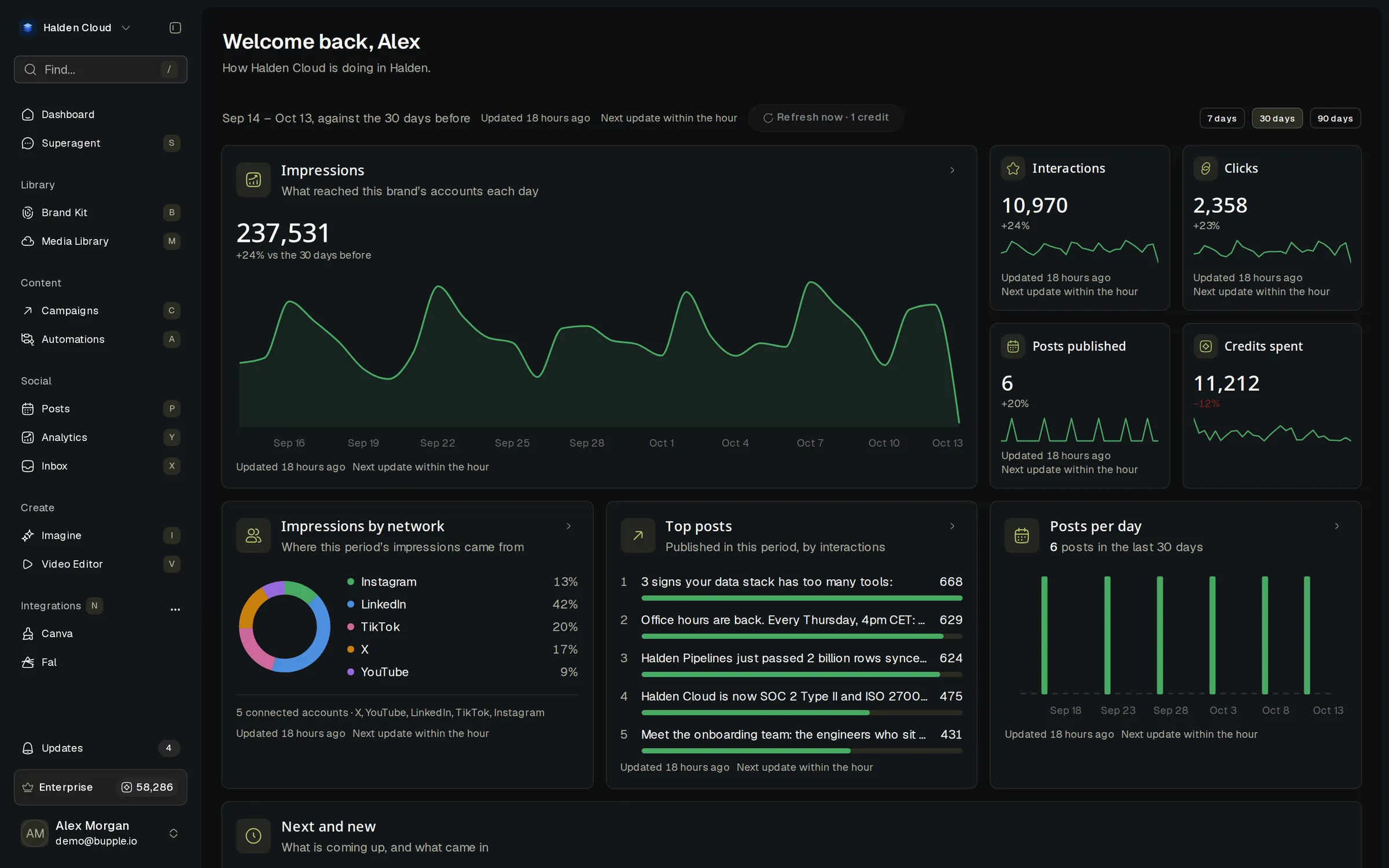The height and width of the screenshot is (868, 1389).
Task: Open the Integrations more options menu
Action: (x=175, y=609)
